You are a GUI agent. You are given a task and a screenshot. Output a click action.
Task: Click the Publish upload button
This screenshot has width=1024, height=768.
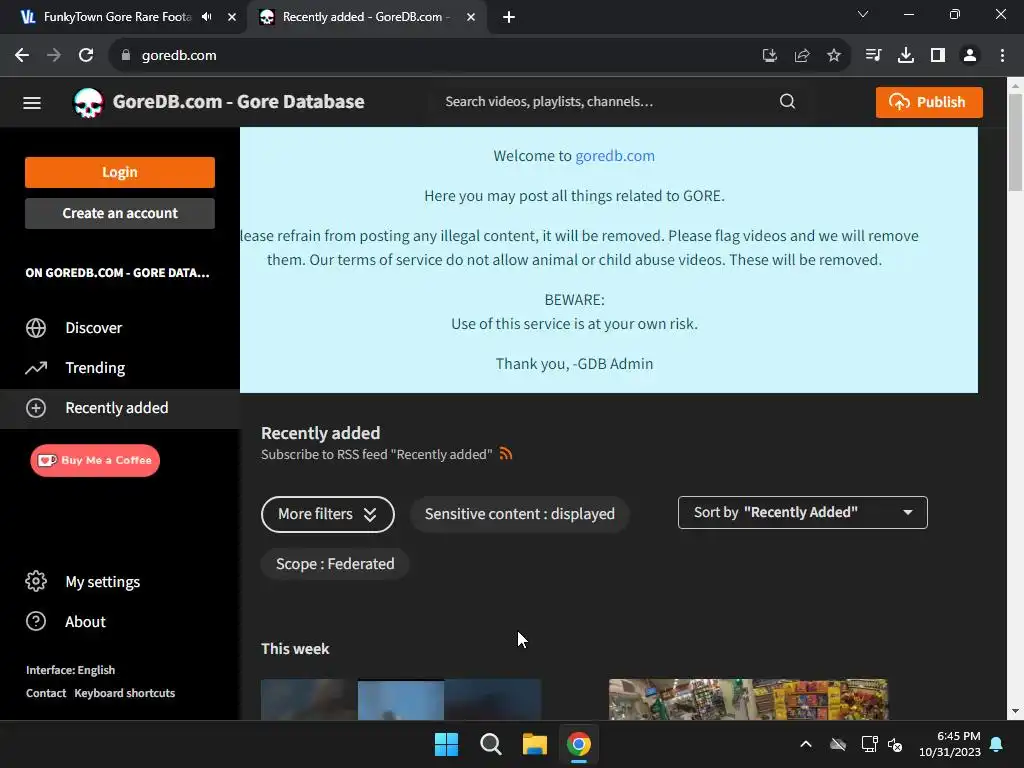click(x=929, y=102)
